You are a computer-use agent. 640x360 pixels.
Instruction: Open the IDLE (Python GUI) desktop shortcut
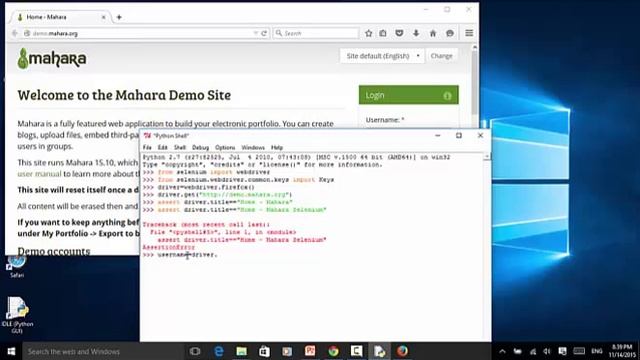point(17,315)
